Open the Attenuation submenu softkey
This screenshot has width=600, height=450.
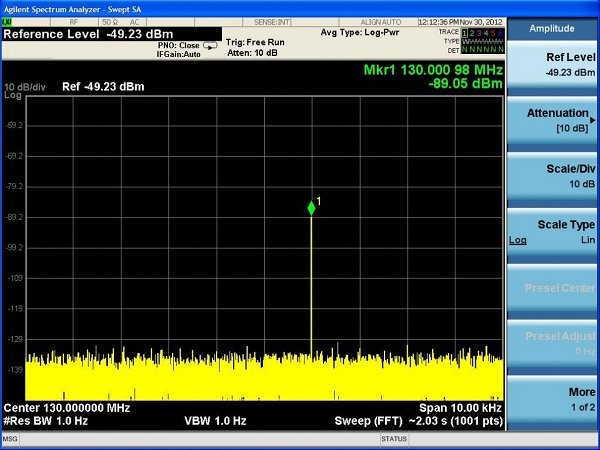551,120
